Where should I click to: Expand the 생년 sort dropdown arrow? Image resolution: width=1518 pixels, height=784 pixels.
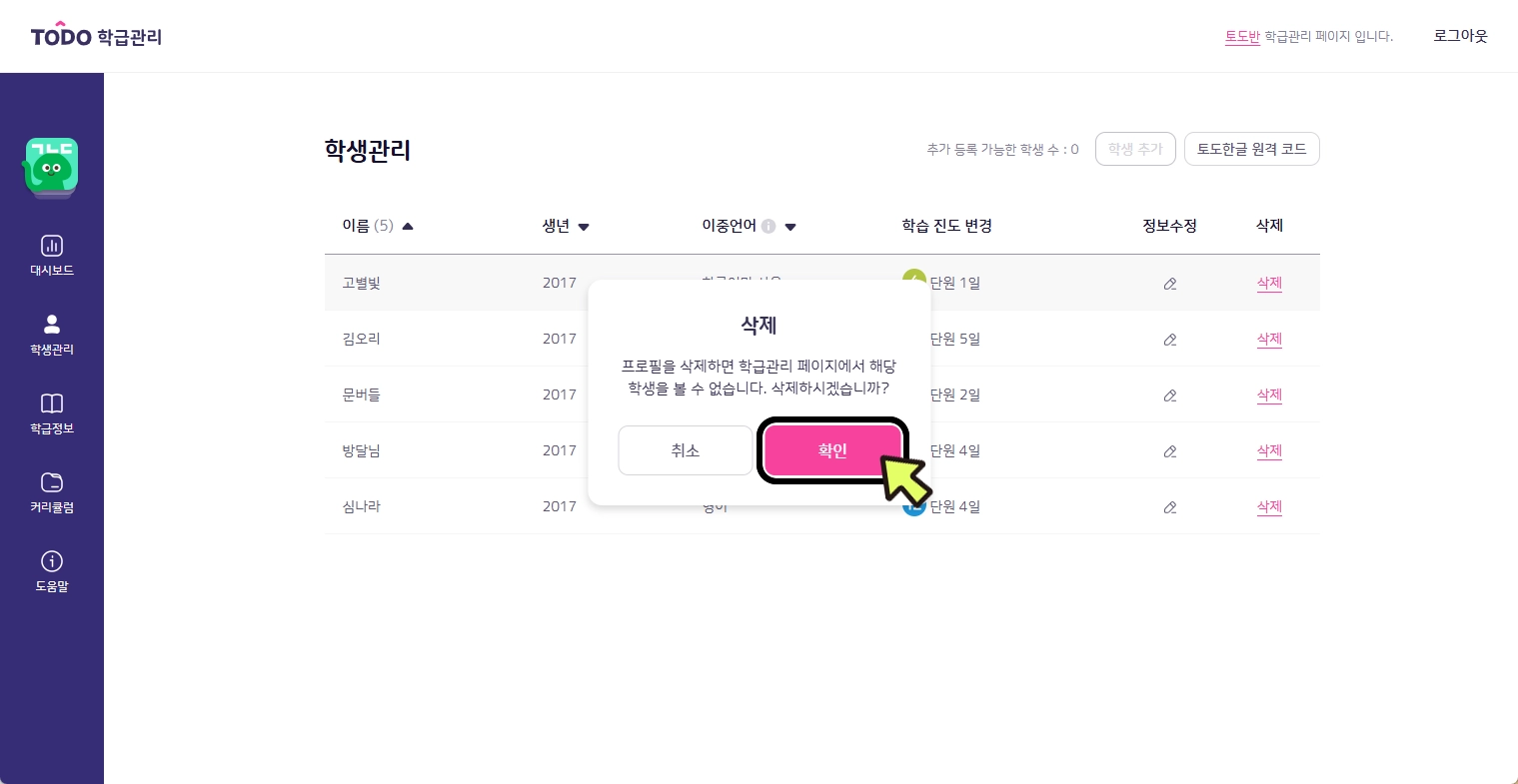click(584, 227)
